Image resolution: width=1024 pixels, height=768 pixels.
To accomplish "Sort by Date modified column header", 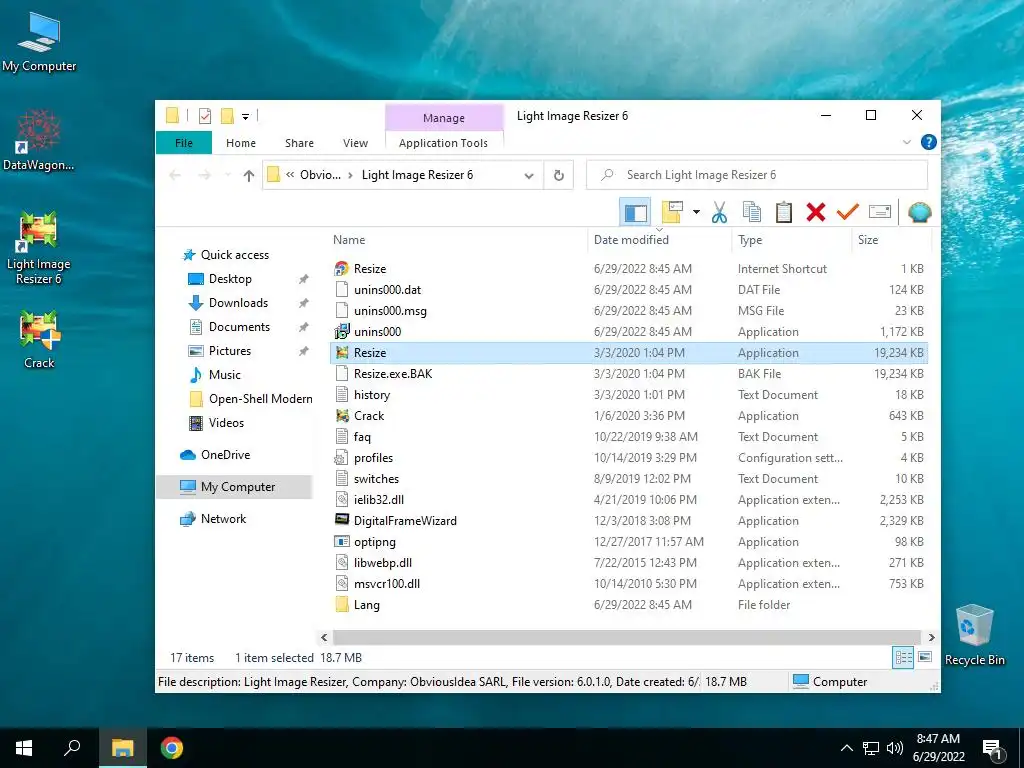I will click(631, 240).
